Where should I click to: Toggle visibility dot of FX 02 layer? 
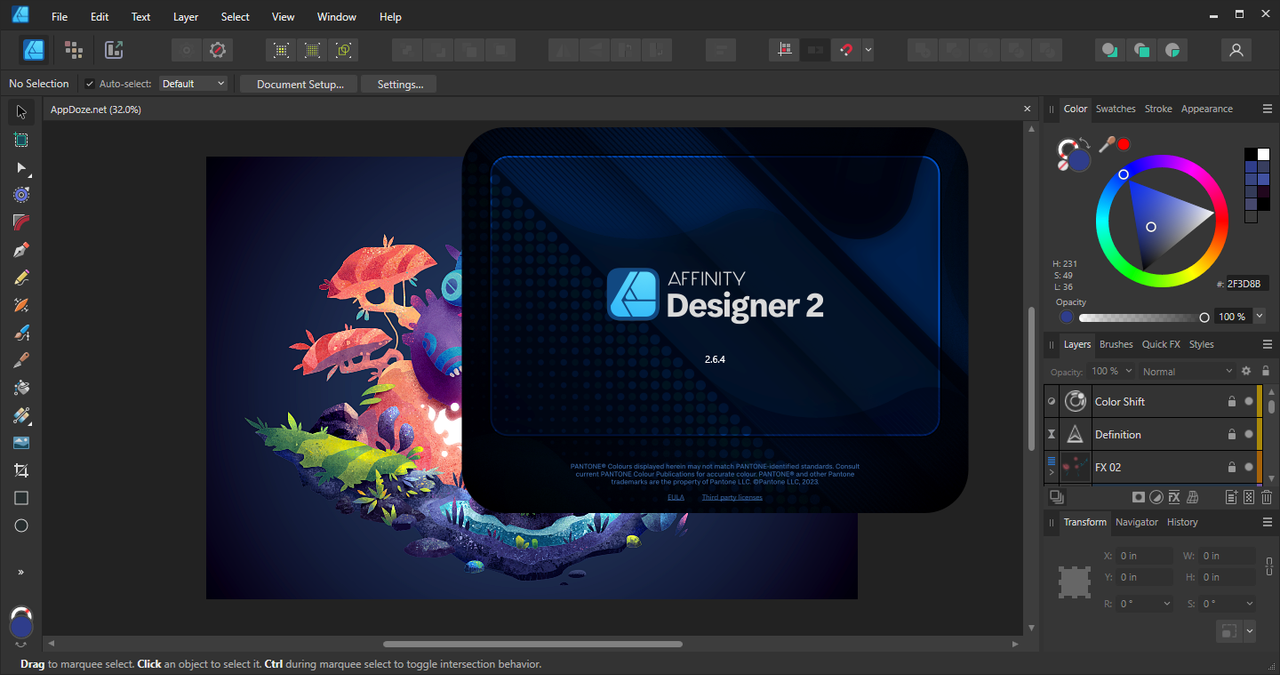click(1248, 467)
